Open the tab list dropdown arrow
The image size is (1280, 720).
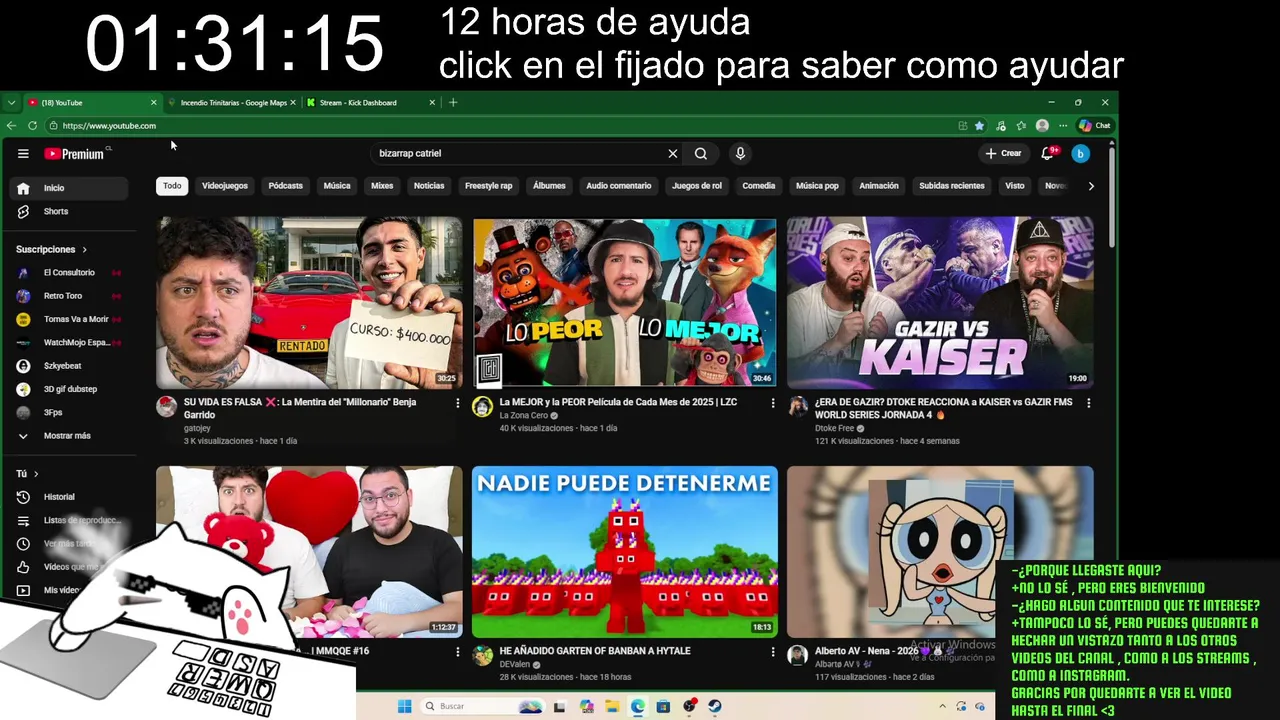[11, 102]
